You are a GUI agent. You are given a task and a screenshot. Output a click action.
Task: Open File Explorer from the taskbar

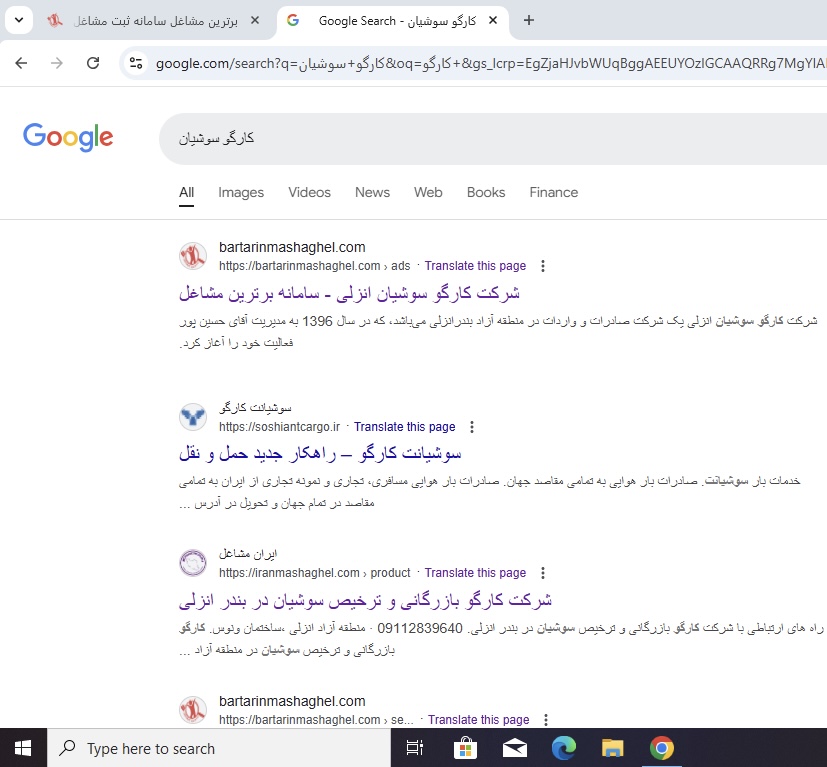pos(612,748)
